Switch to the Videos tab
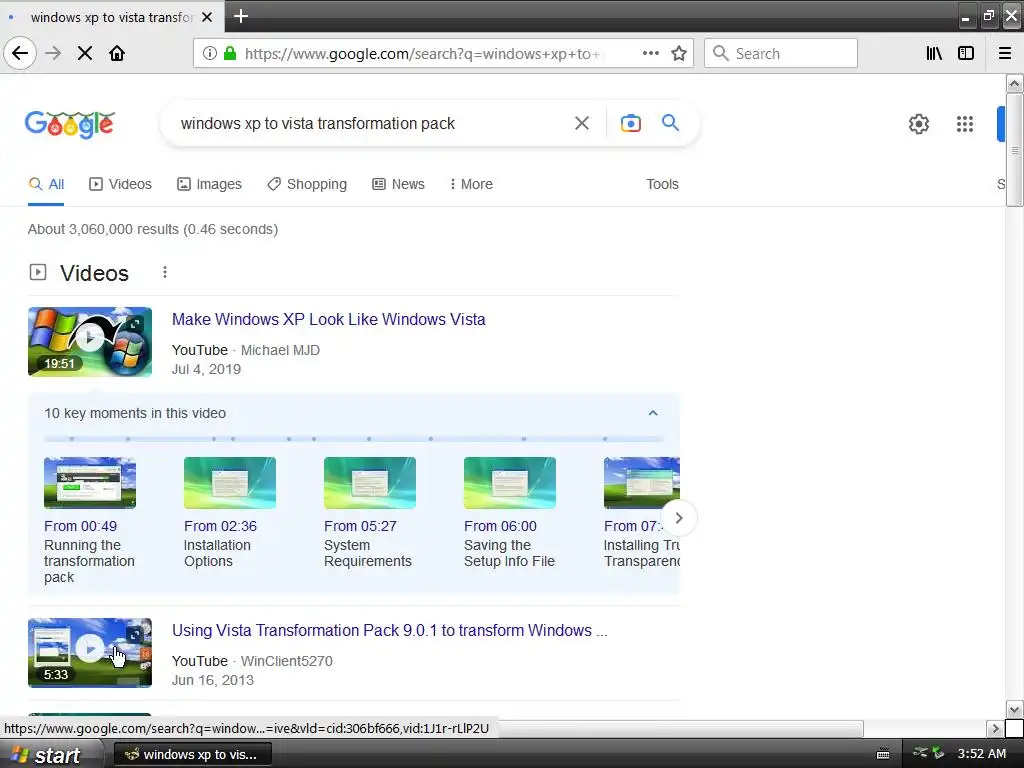The width and height of the screenshot is (1024, 768). [120, 184]
